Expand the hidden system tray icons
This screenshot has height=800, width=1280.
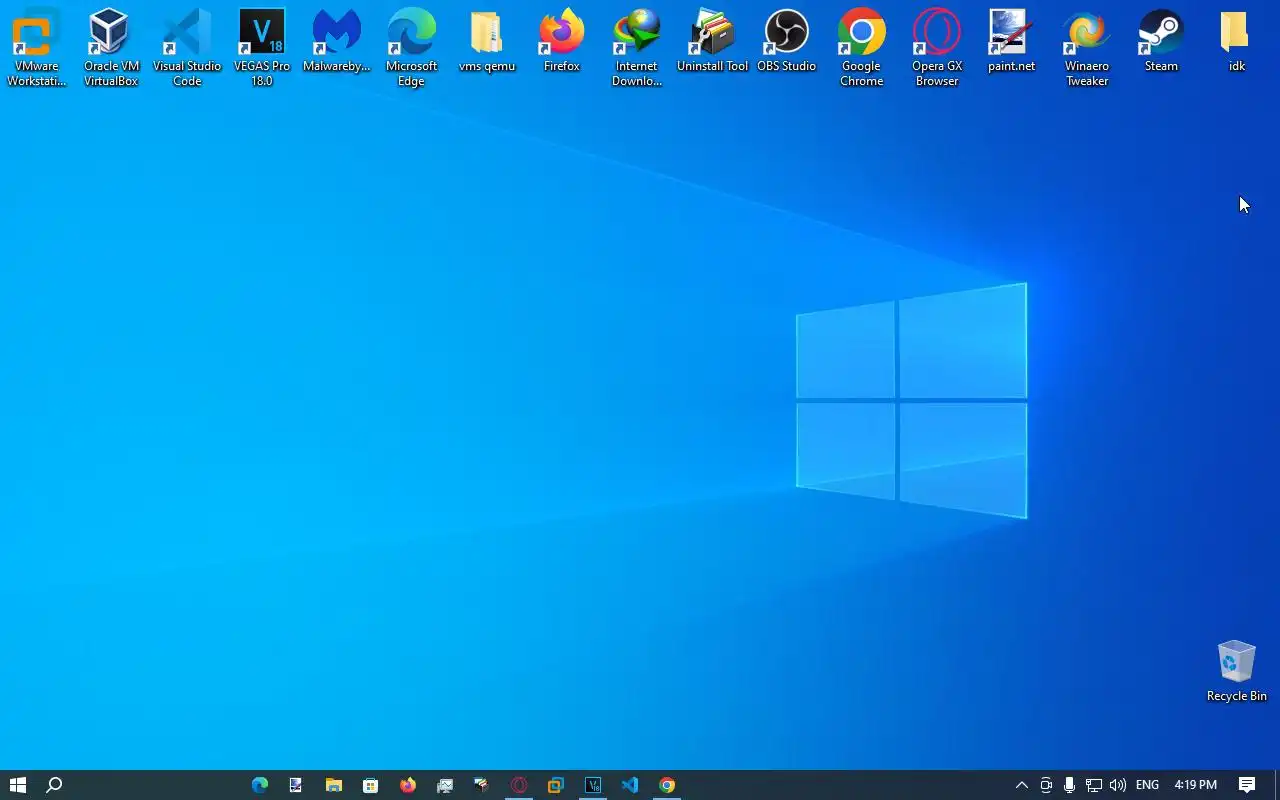[x=1021, y=785]
